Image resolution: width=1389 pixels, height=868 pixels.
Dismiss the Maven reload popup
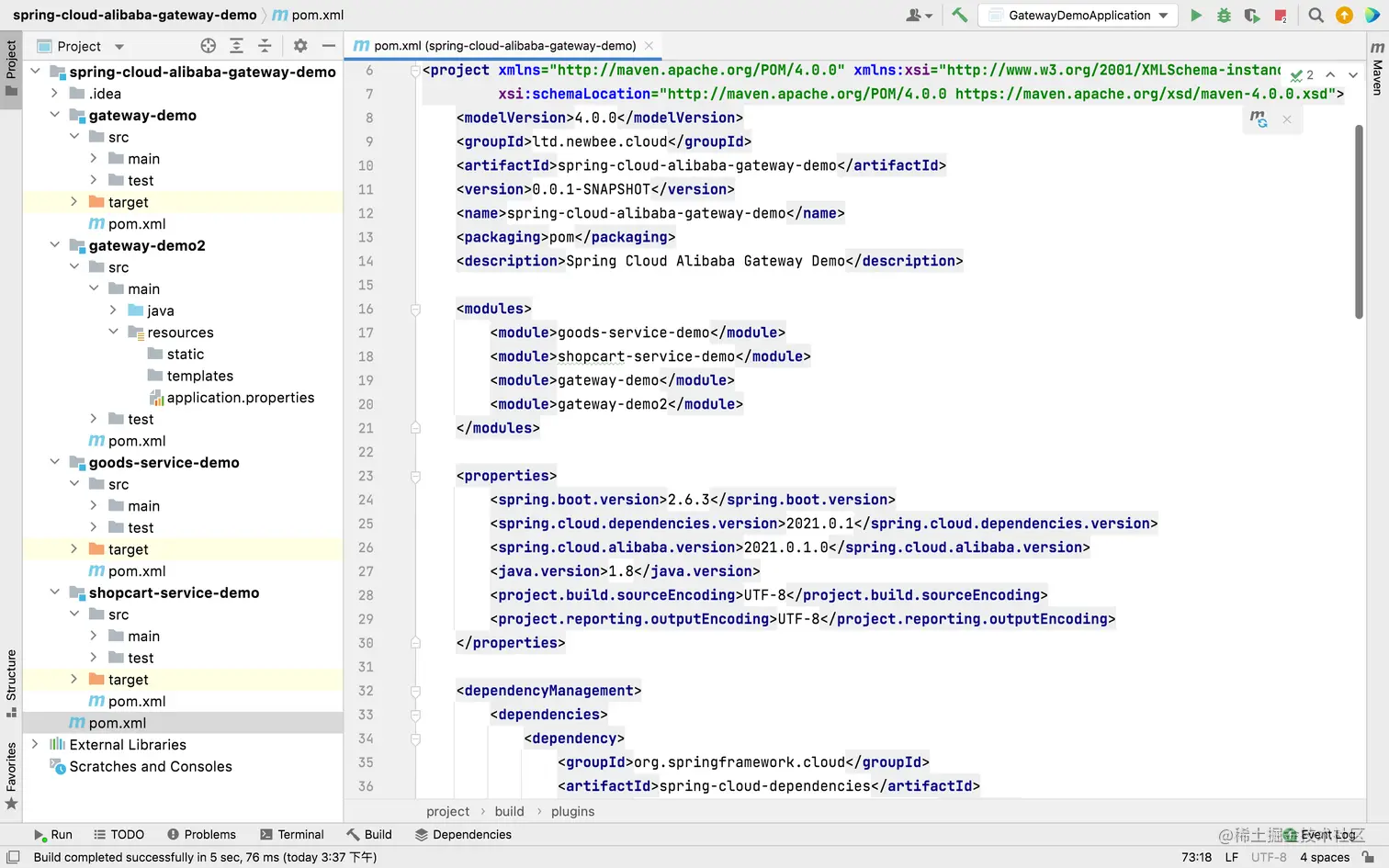tap(1287, 119)
